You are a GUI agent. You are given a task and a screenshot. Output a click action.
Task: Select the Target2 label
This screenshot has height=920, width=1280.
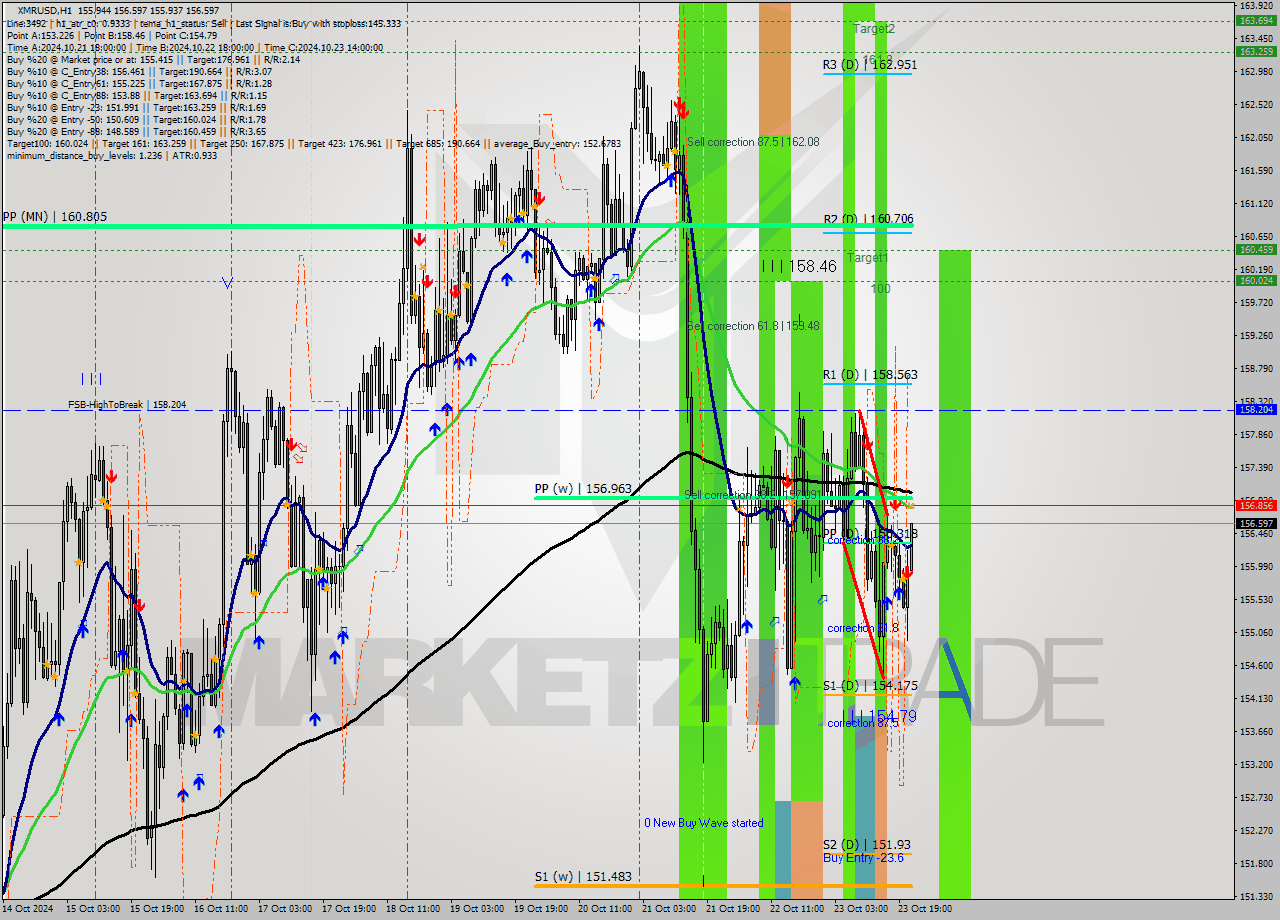coord(874,29)
